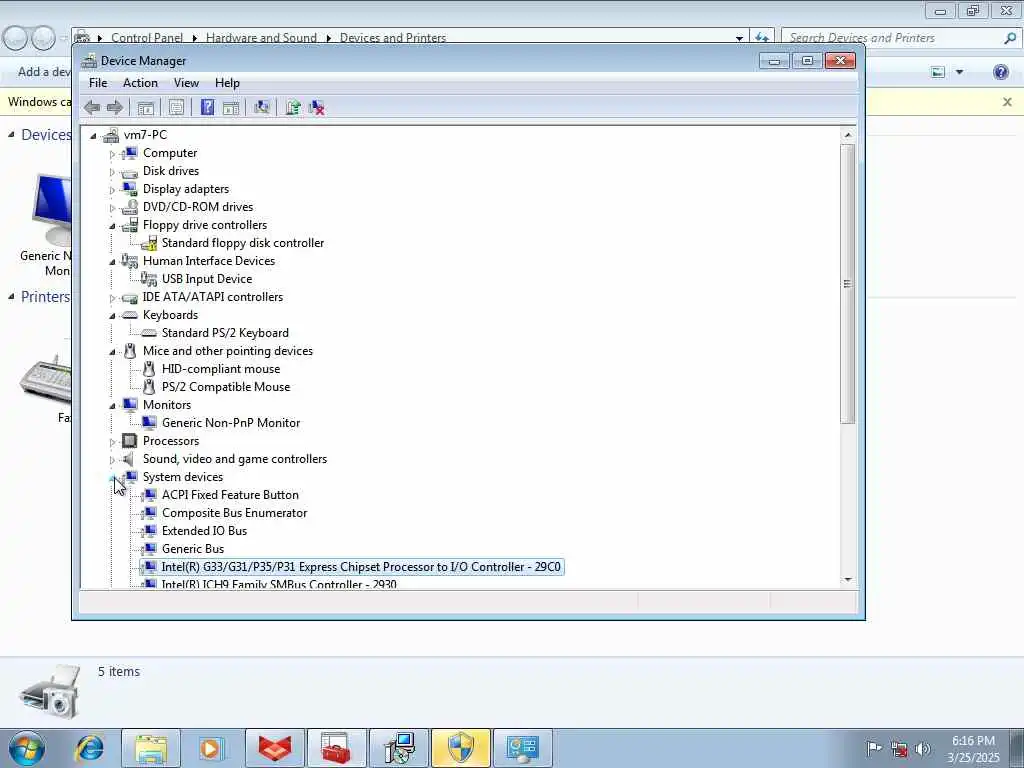
Task: Click the Forward arrow in Device Manager toolbar
Action: point(115,108)
